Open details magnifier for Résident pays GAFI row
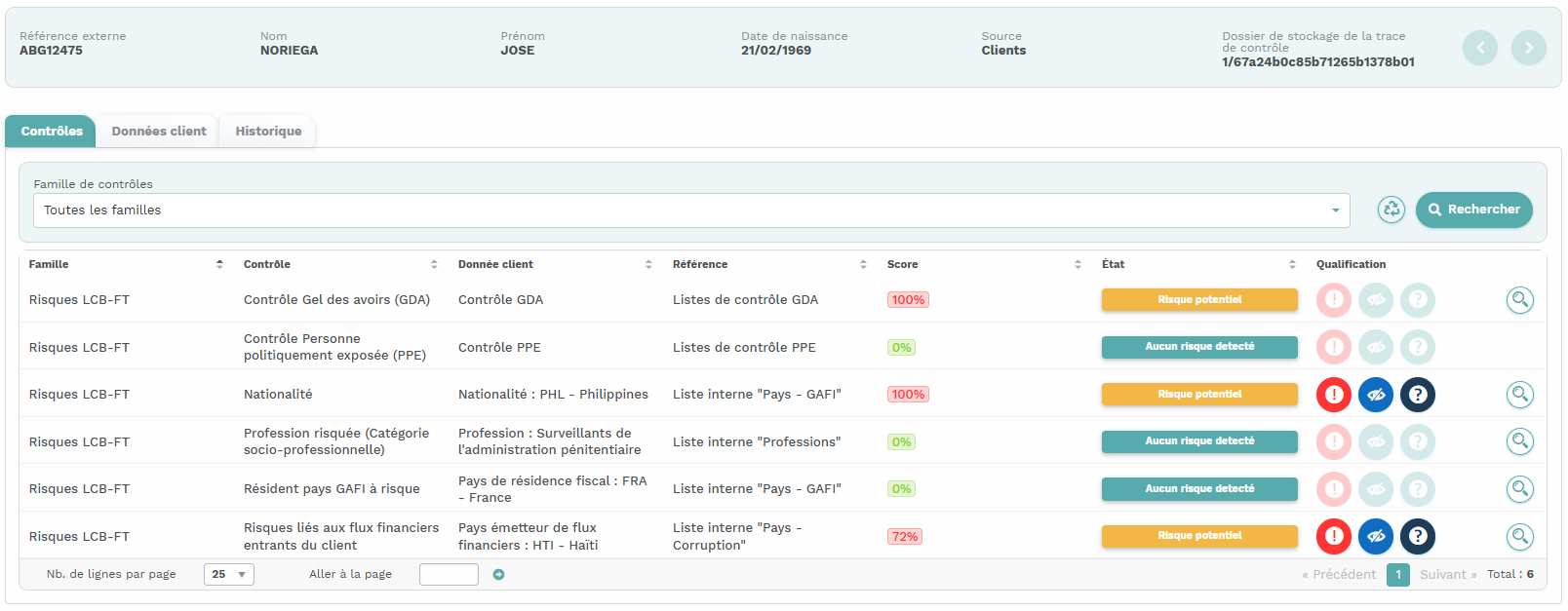1568x611 pixels. coord(1520,489)
